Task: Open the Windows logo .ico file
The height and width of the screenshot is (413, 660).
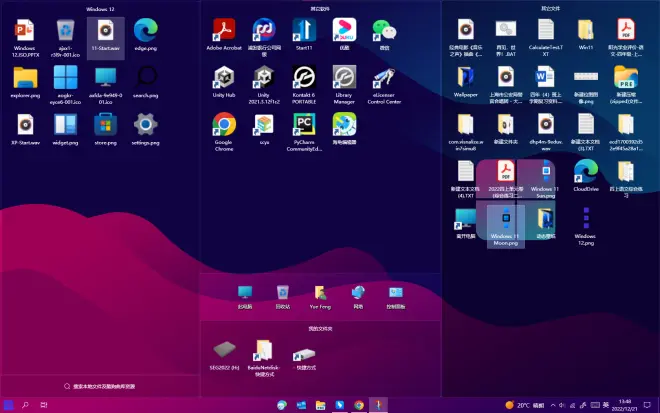Action: point(65,85)
